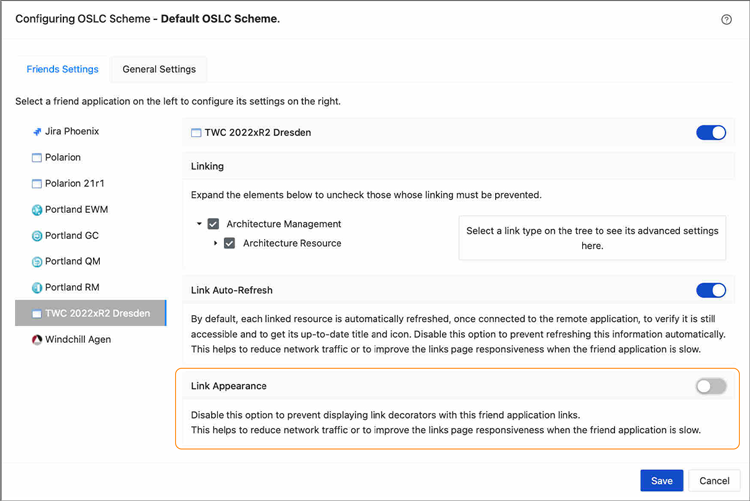Image resolution: width=750 pixels, height=501 pixels.
Task: Click the Jira Phoenix application icon
Action: click(x=37, y=132)
